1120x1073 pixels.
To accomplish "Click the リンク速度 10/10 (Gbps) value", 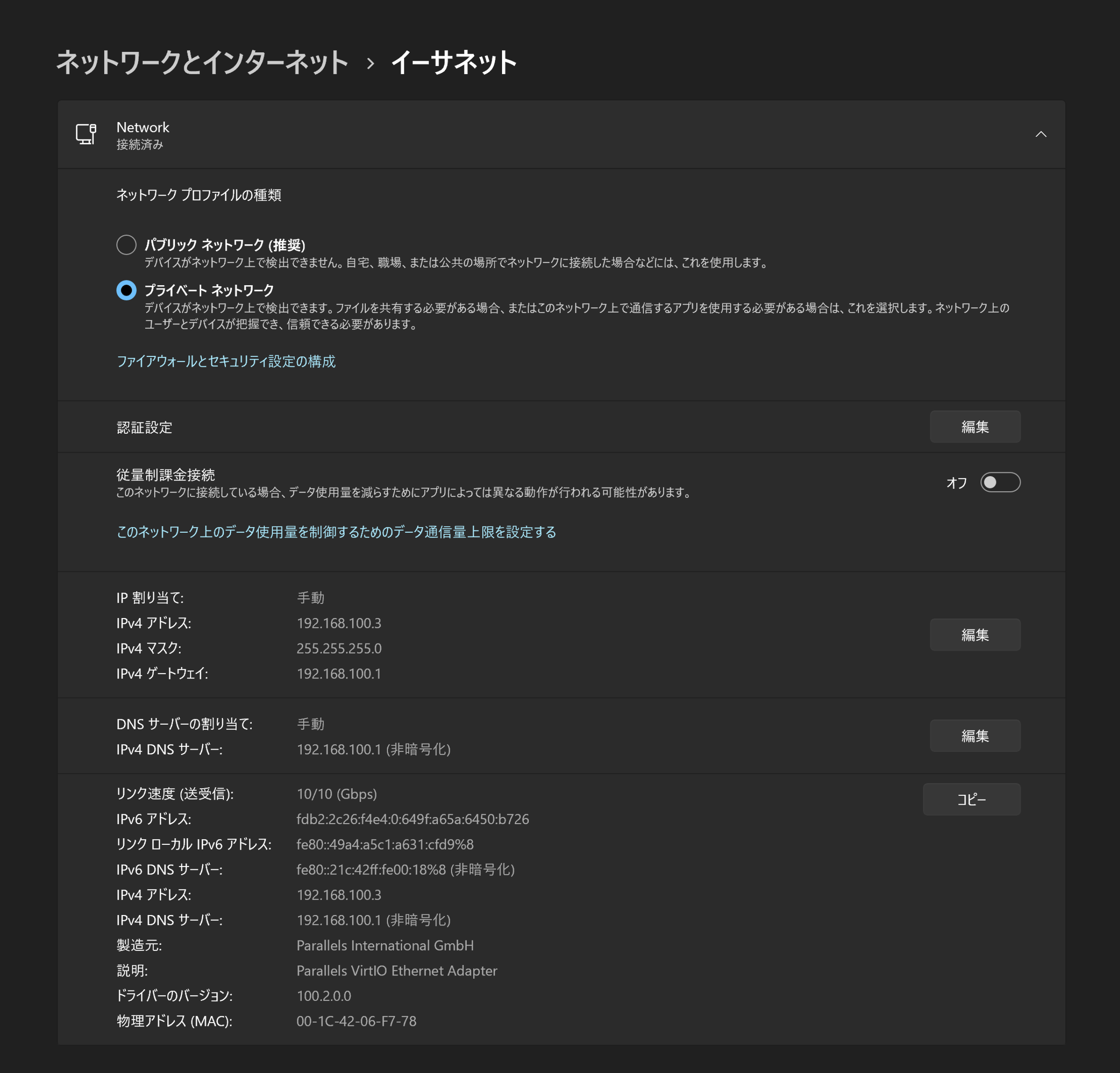I will pyautogui.click(x=337, y=793).
